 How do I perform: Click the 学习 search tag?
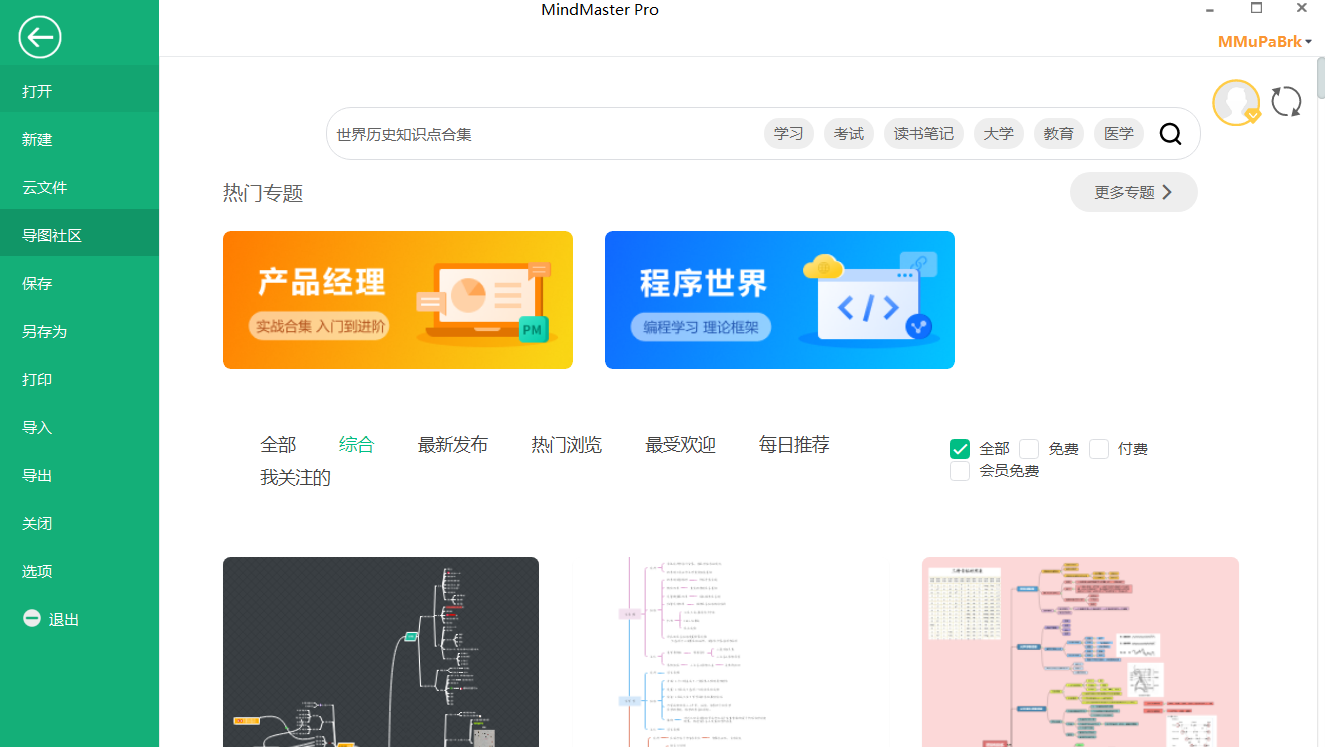tap(789, 134)
